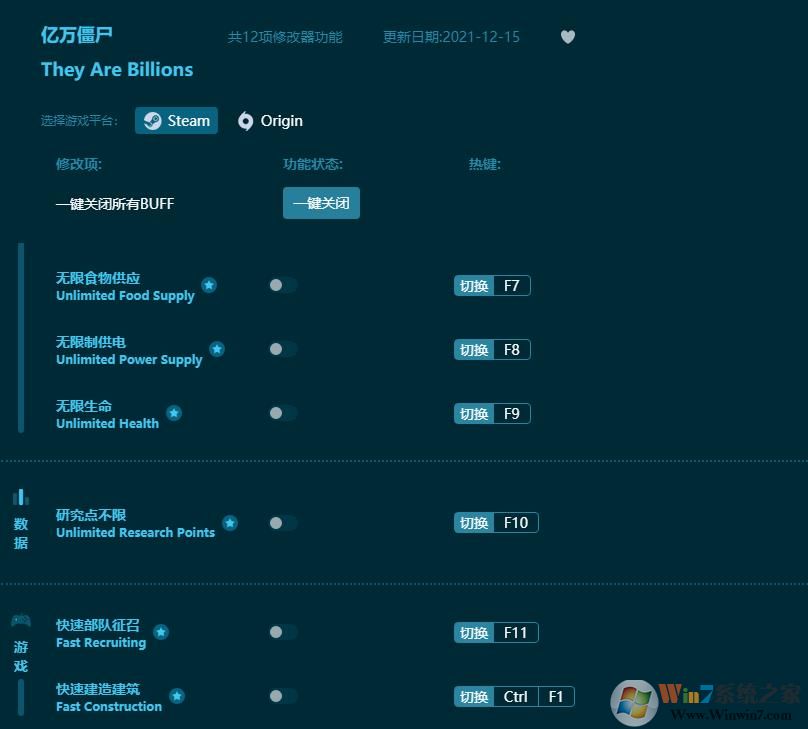The width and height of the screenshot is (808, 729).
Task: Enable the Fast Recruiting toggle
Action: point(281,632)
